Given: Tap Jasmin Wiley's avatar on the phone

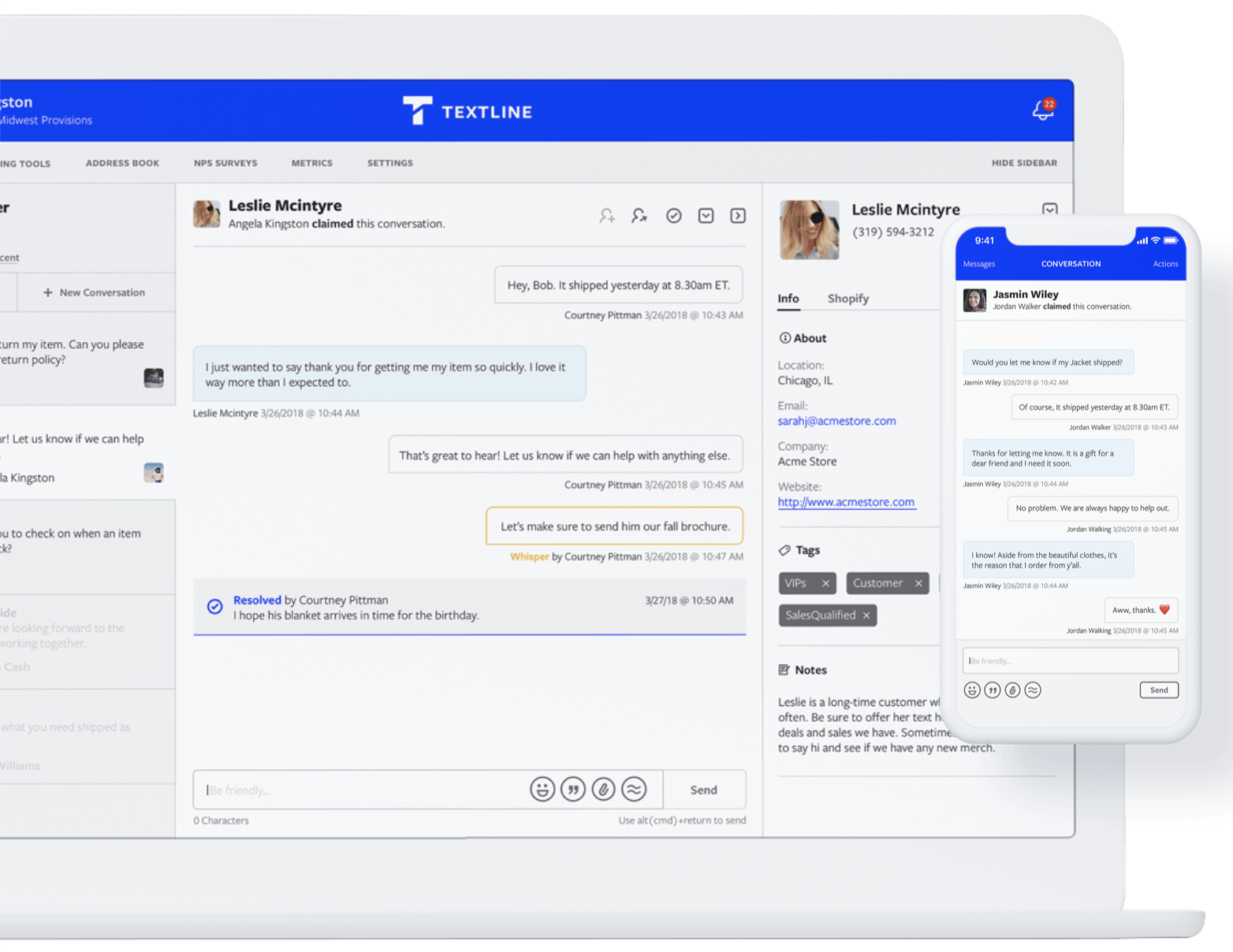Looking at the screenshot, I should [974, 300].
